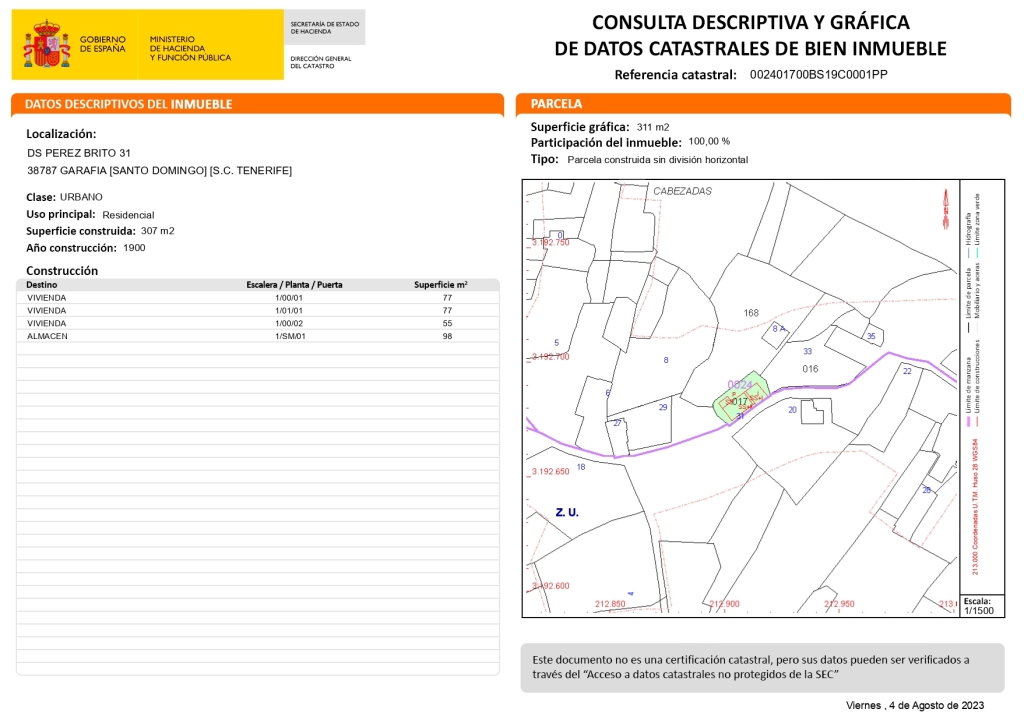Click the Ministerio de Hacienda logo text

tap(190, 48)
